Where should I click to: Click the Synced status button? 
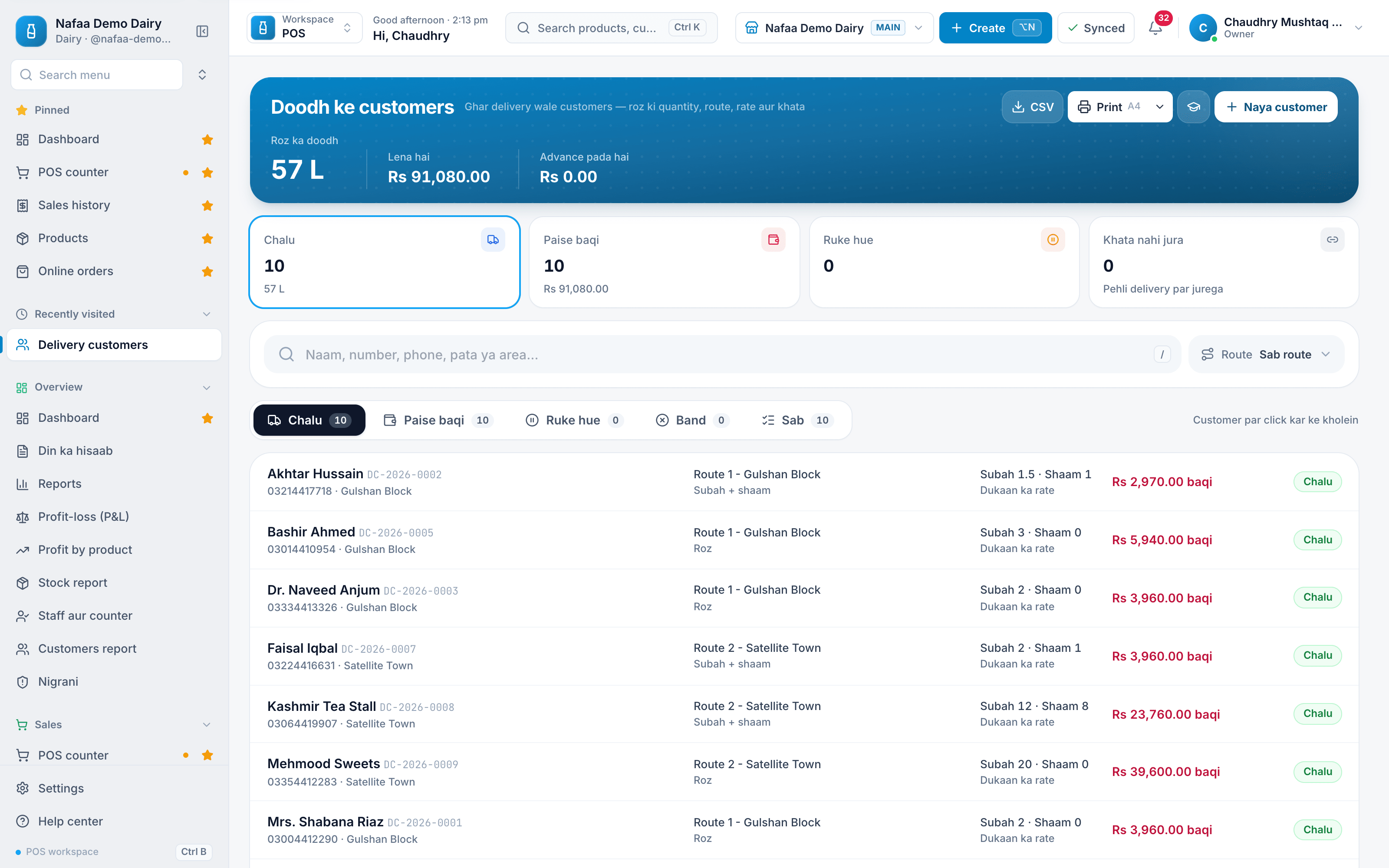(1096, 27)
